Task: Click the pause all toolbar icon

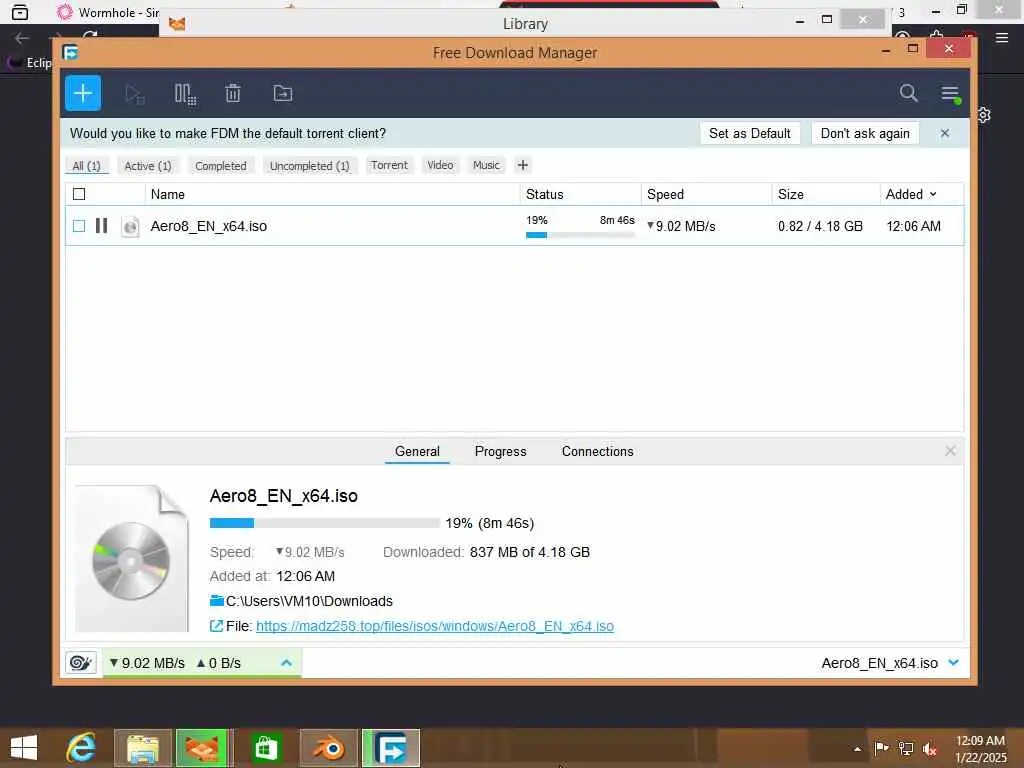Action: point(185,94)
